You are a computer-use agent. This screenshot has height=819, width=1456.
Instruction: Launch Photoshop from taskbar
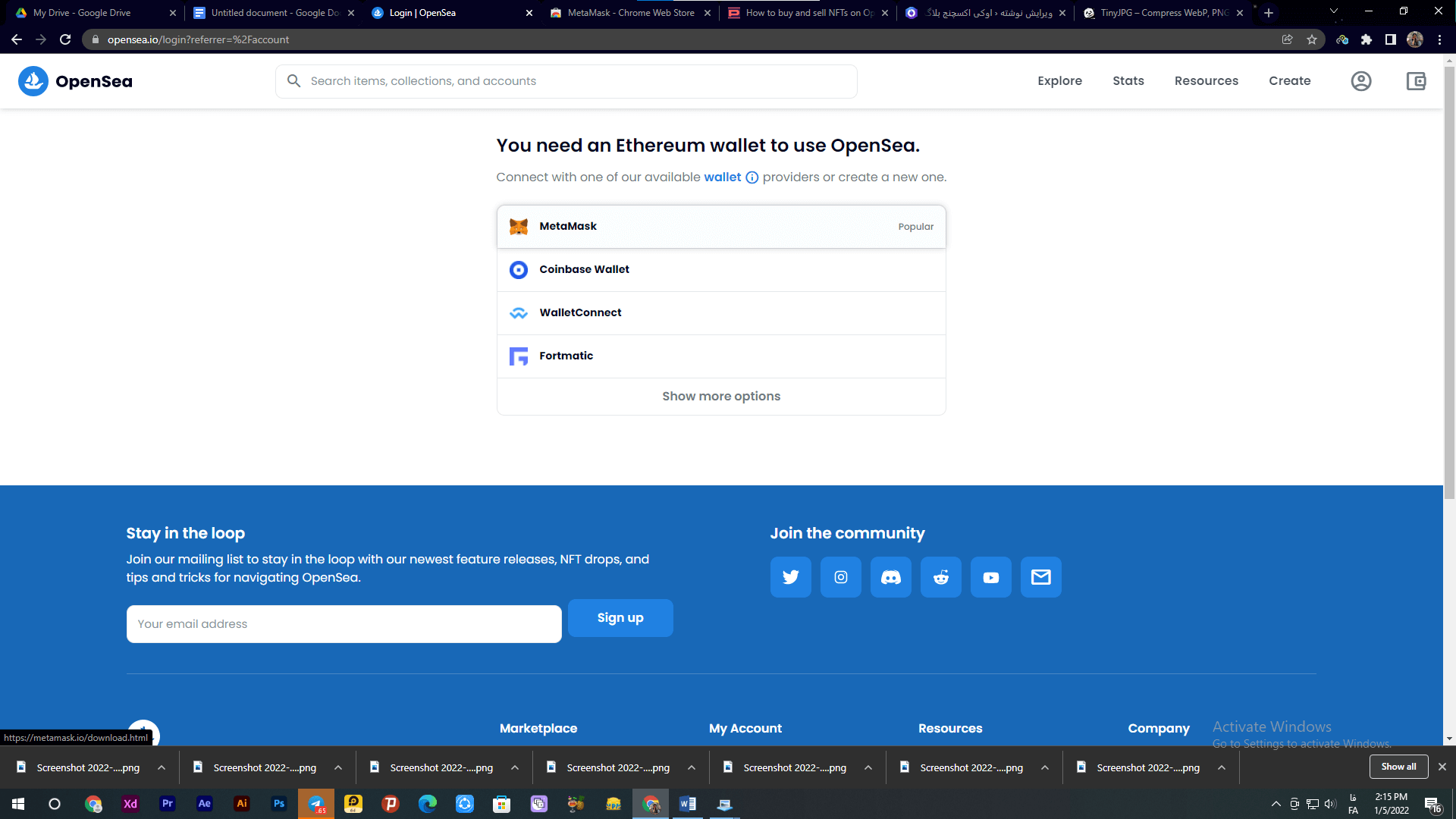(279, 804)
